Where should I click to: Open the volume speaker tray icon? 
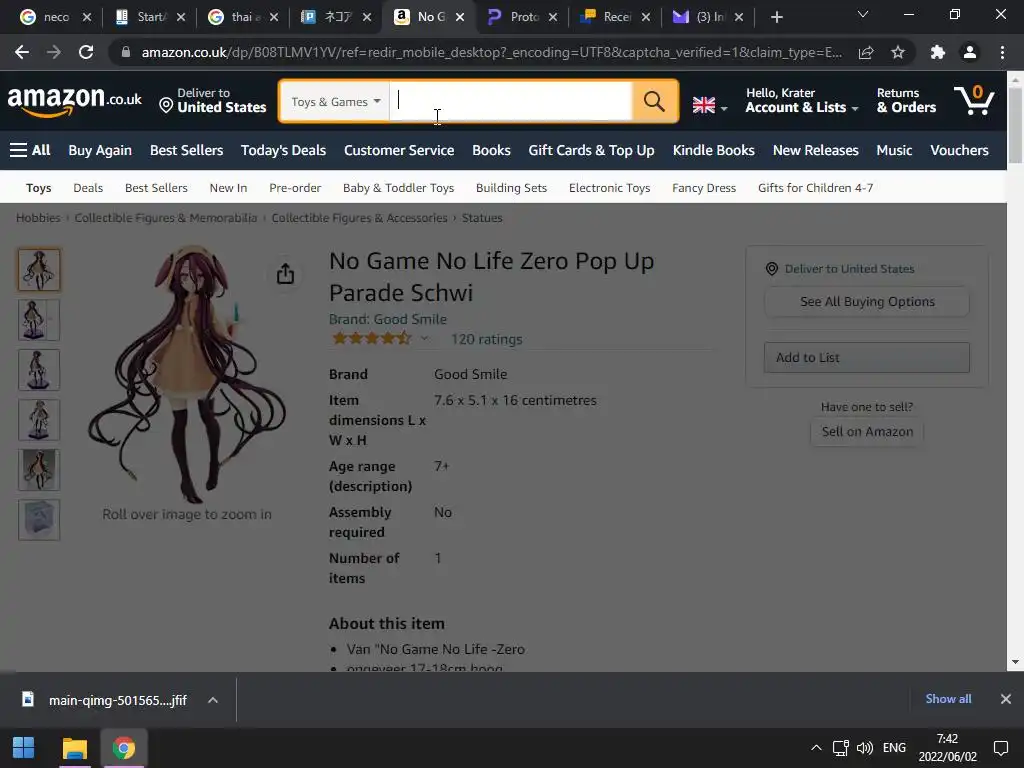point(865,748)
